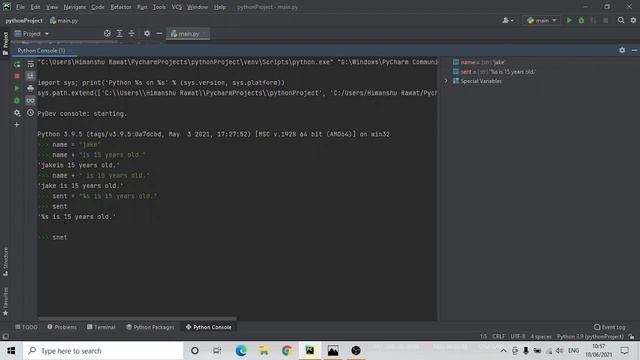
Task: Switch to main.py editor tab
Action: pyautogui.click(x=188, y=34)
